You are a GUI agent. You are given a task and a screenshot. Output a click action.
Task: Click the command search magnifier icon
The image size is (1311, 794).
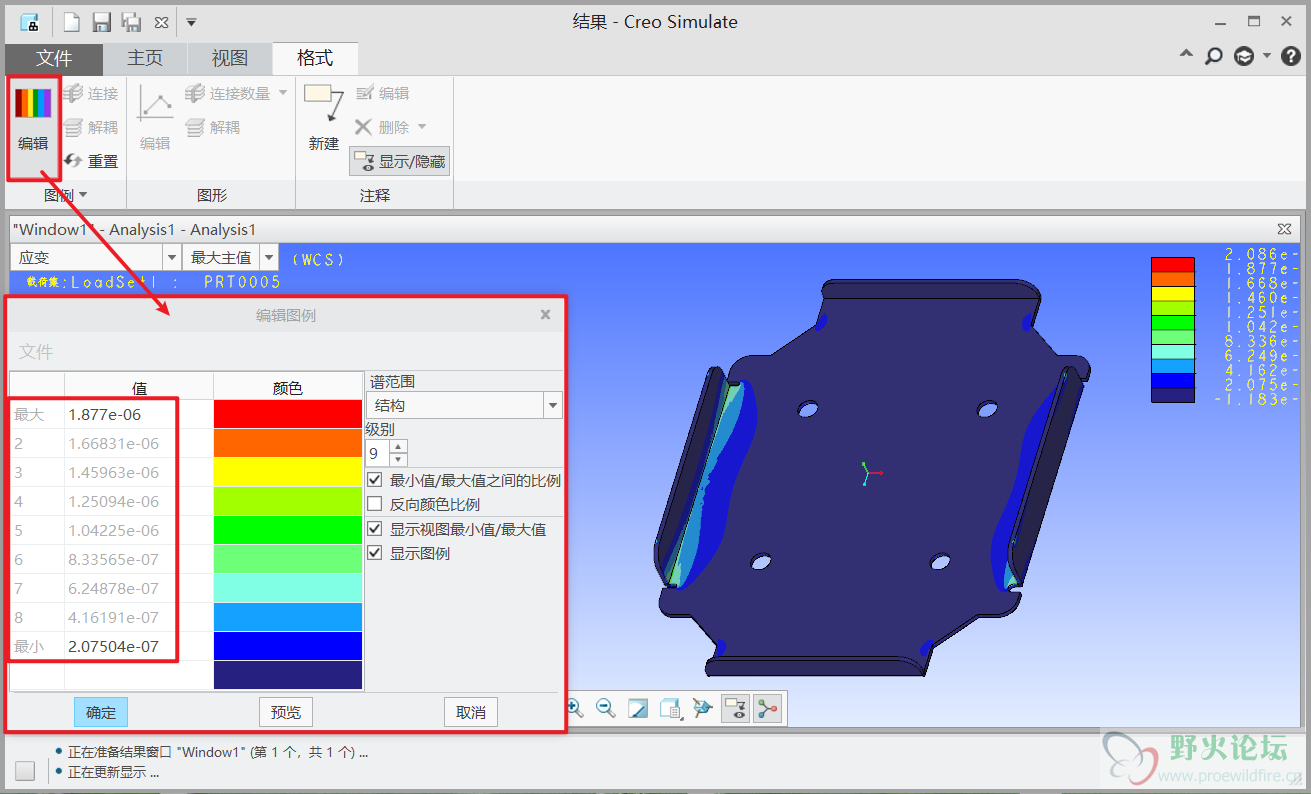click(1214, 56)
